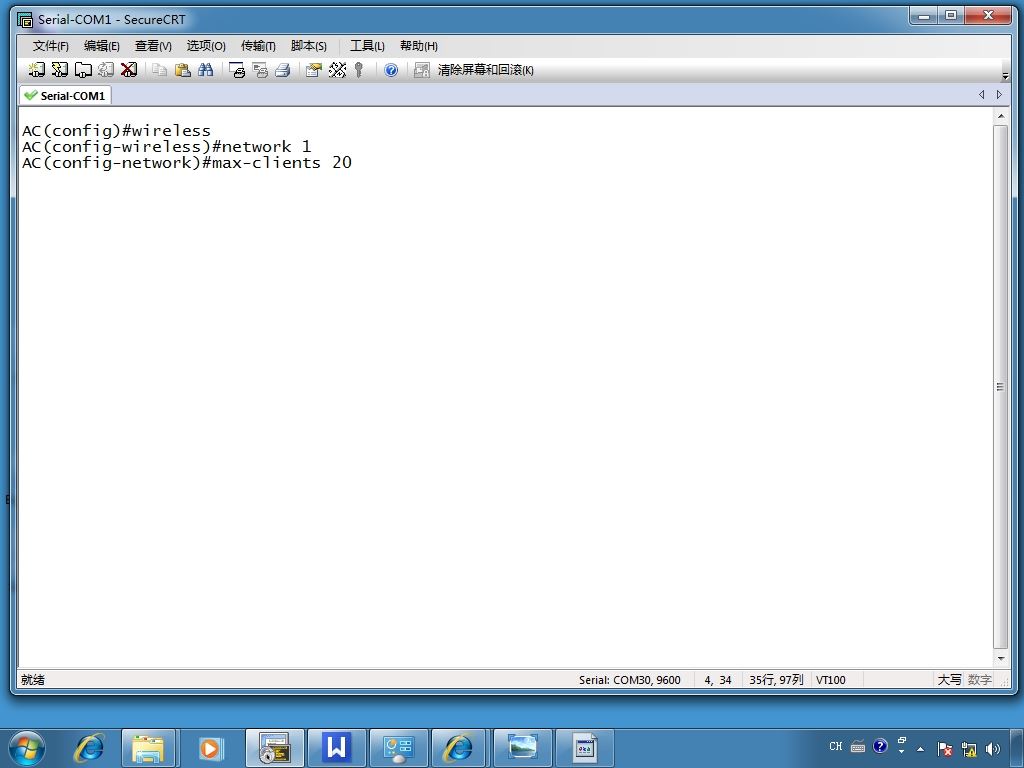Click the Action Center flag icon
The width and height of the screenshot is (1024, 768).
pyautogui.click(x=944, y=749)
